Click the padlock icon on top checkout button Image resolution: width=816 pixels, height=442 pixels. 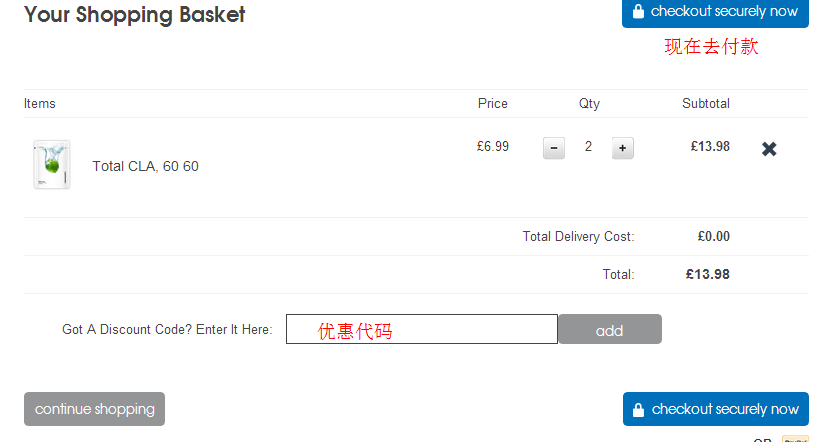pos(638,11)
